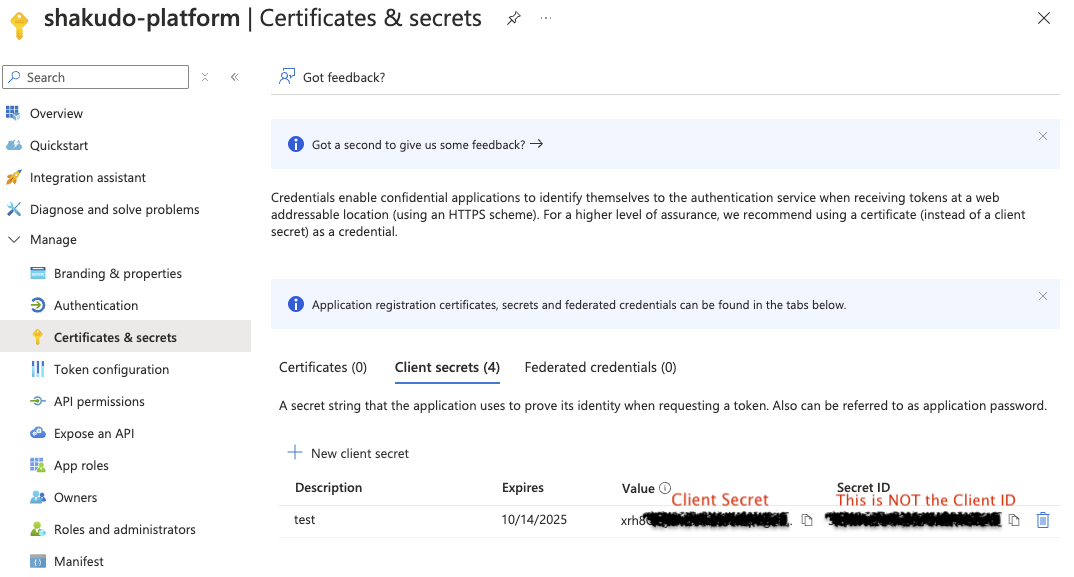Clear the sidebar search box

click(x=205, y=77)
